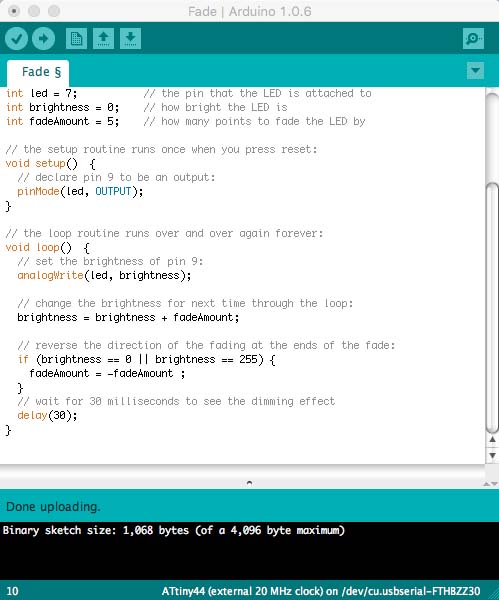Click the 'delay(30);' line
Screen dimensions: 499x600
[47, 416]
